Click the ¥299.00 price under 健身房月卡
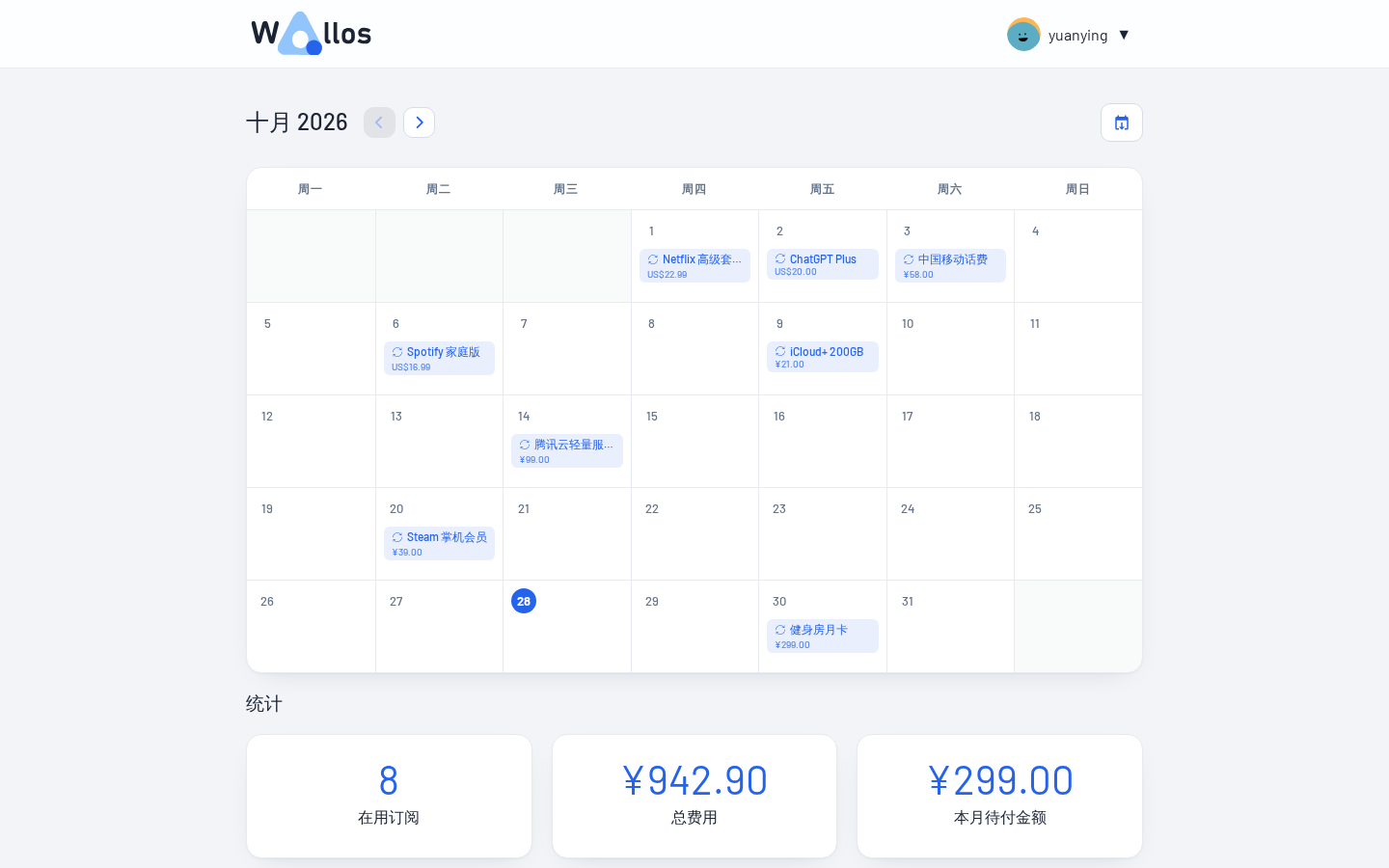 pyautogui.click(x=793, y=645)
